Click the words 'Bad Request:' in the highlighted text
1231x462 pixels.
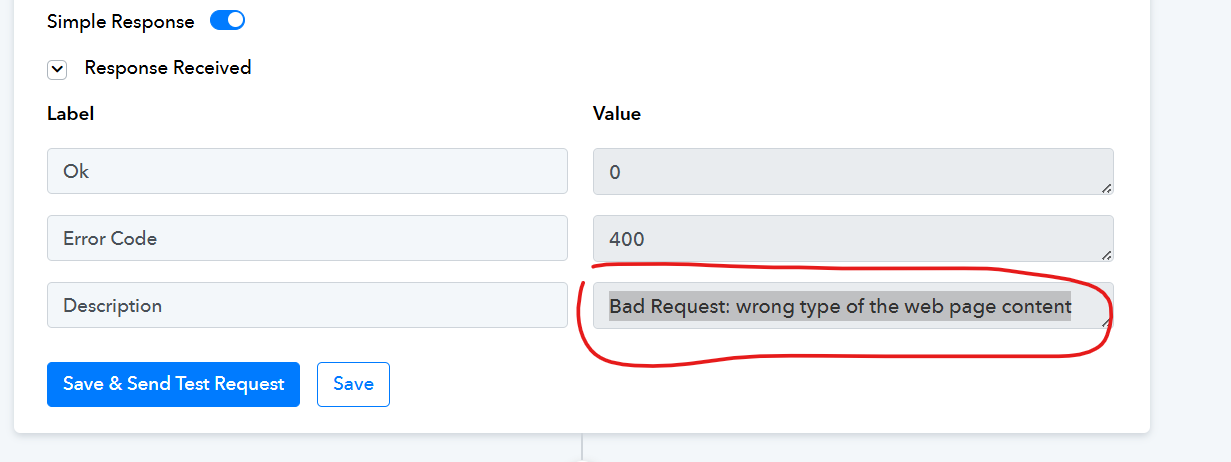[x=670, y=306]
